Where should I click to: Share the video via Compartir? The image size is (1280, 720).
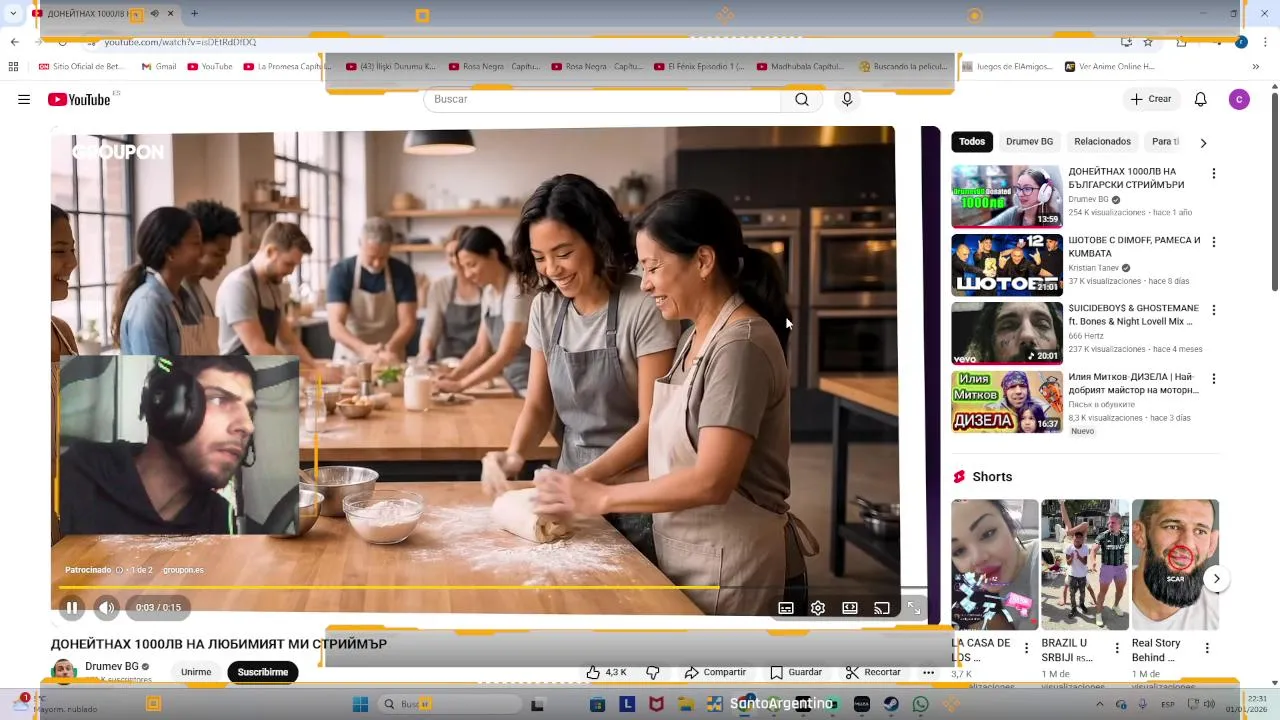point(715,672)
